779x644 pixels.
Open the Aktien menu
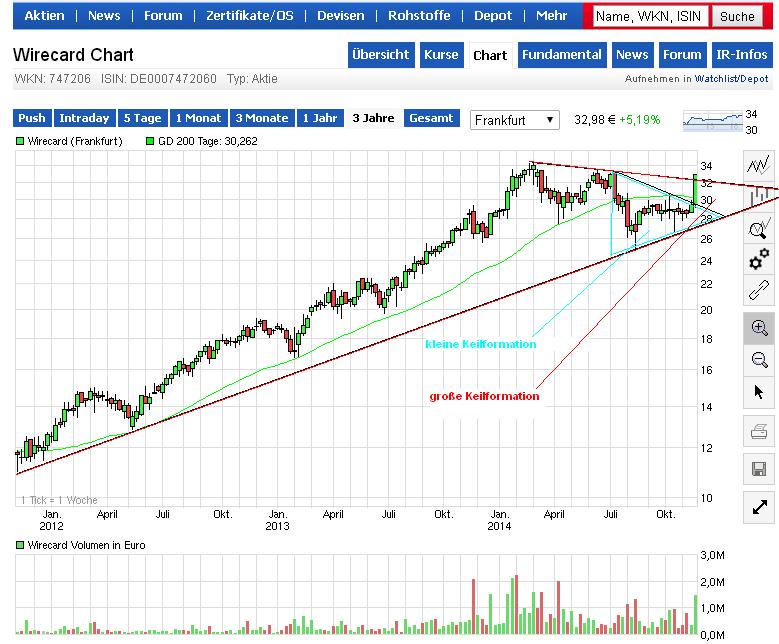[44, 15]
